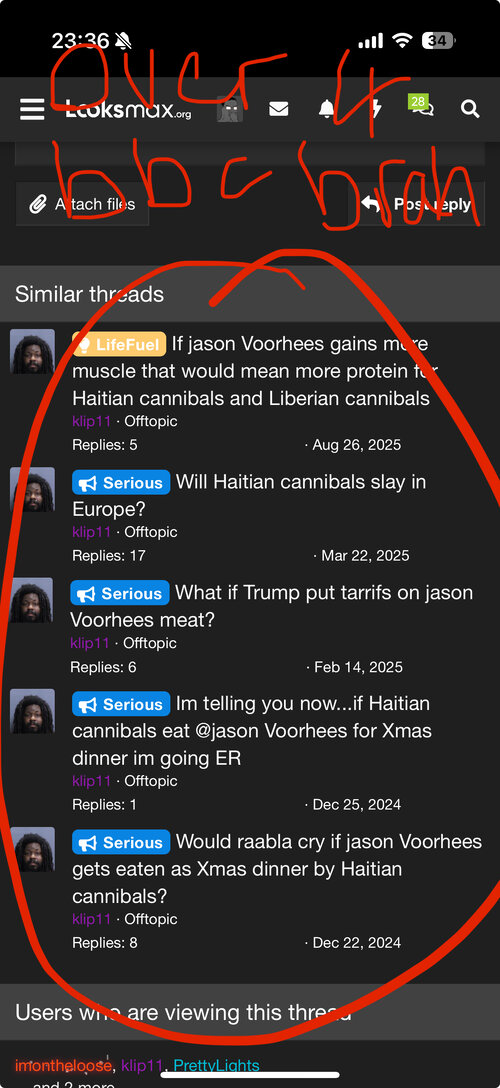Open chat icon with 28 badge
Image resolution: width=500 pixels, height=1088 pixels.
(421, 106)
